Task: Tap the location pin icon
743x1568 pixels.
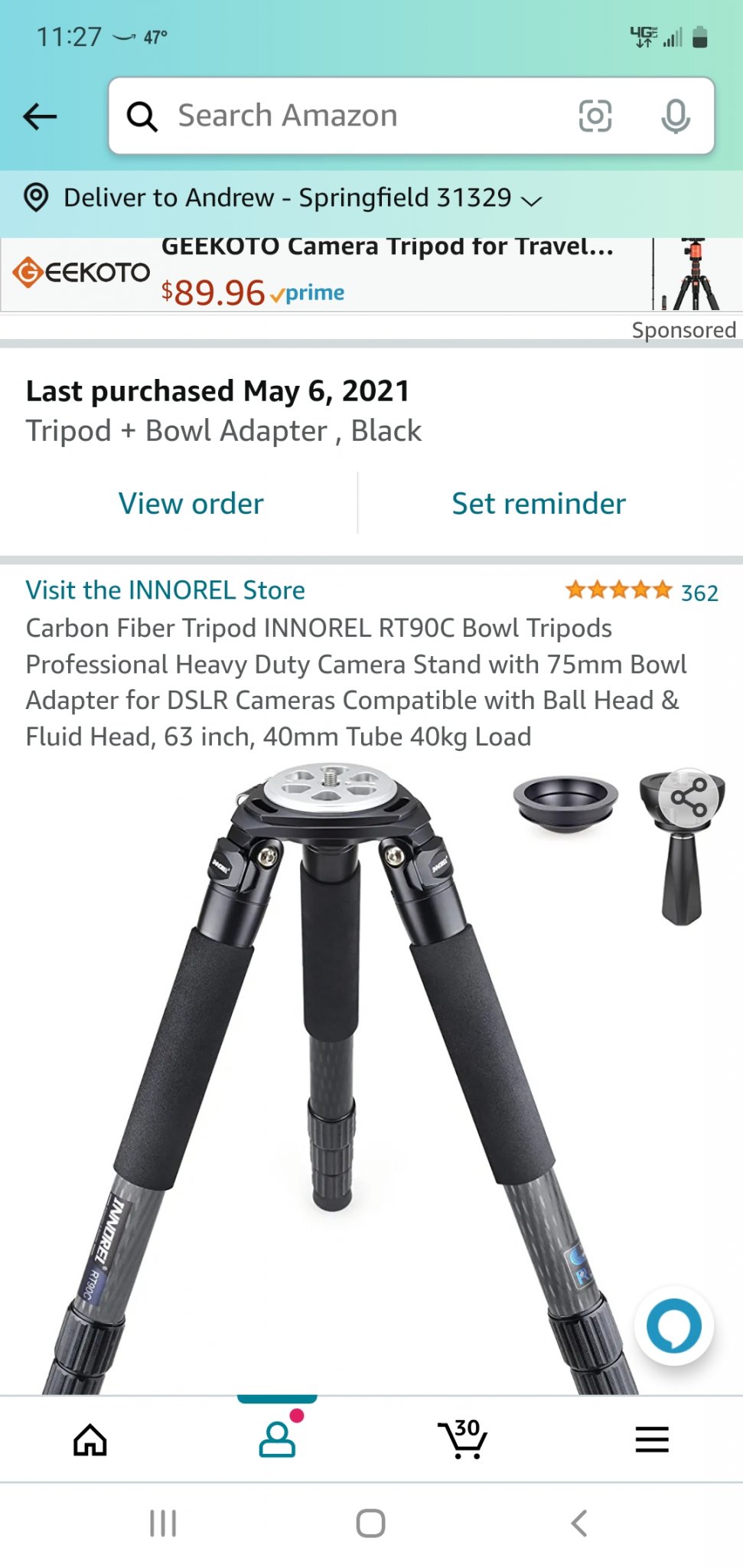Action: coord(36,198)
